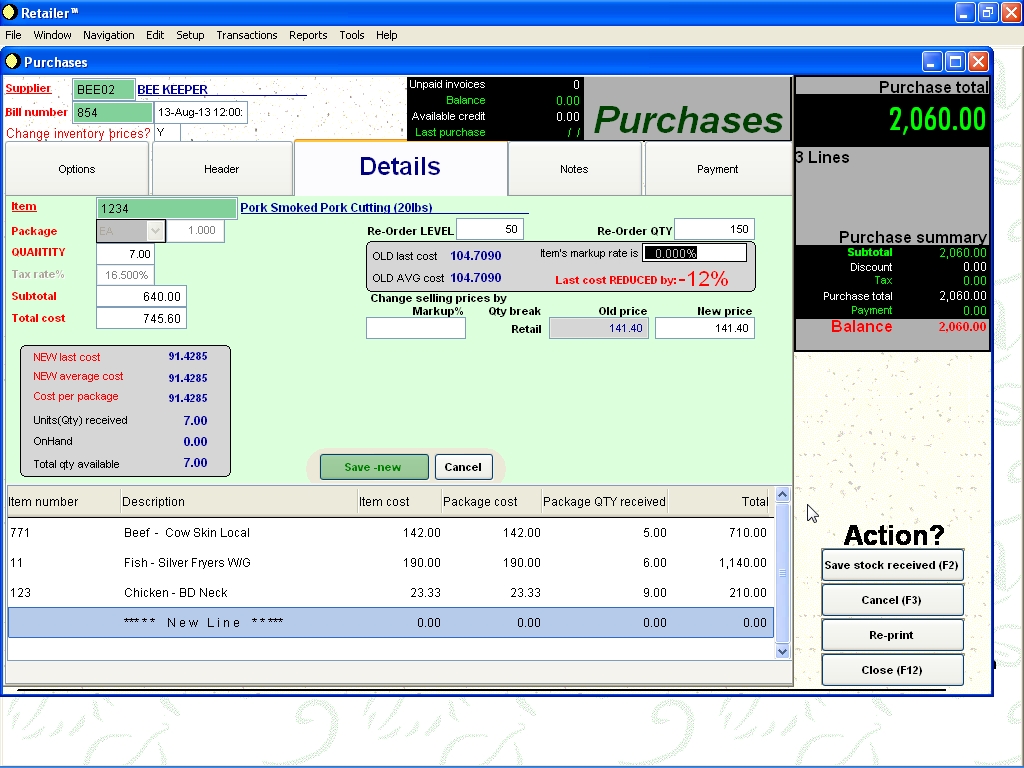Click the Retailer app icon in title bar
The image size is (1024, 768).
pyautogui.click(x=11, y=13)
